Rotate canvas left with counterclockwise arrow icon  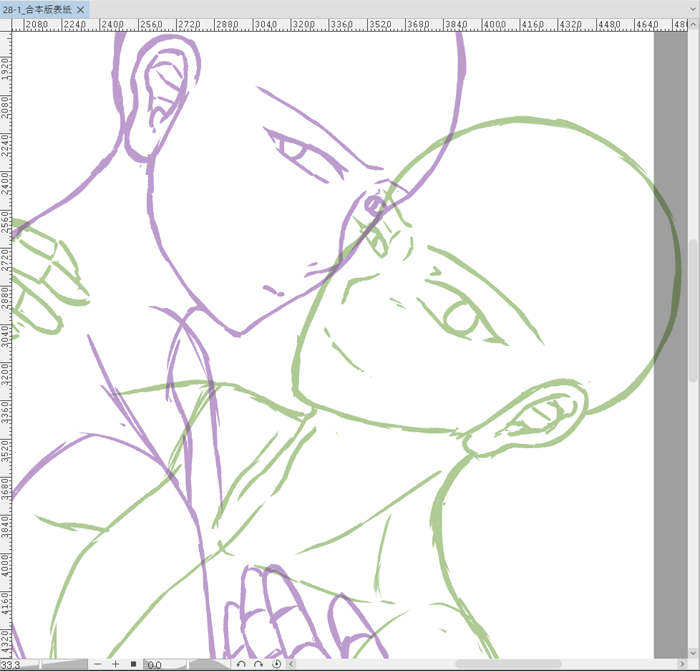241,664
